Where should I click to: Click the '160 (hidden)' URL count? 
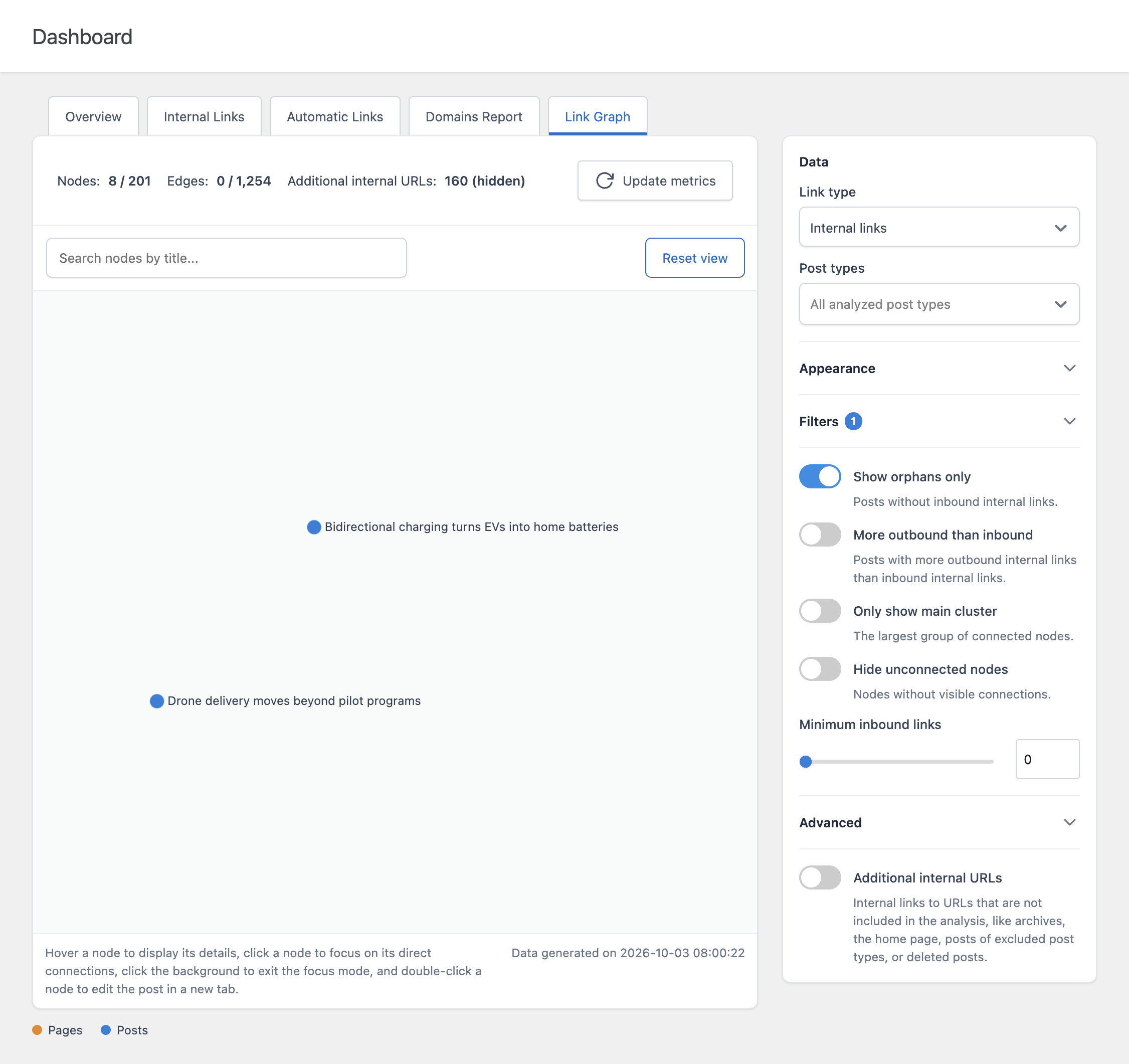[484, 181]
